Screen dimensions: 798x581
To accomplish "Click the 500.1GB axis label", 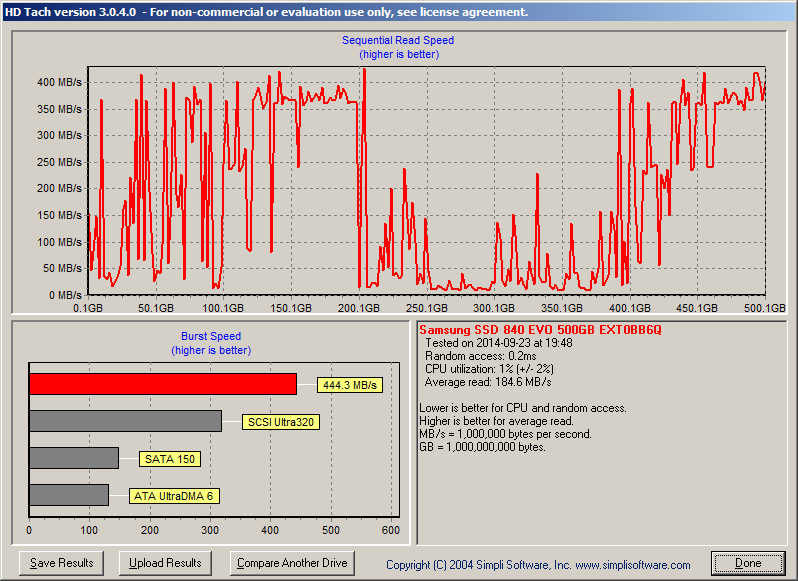I will pos(765,308).
